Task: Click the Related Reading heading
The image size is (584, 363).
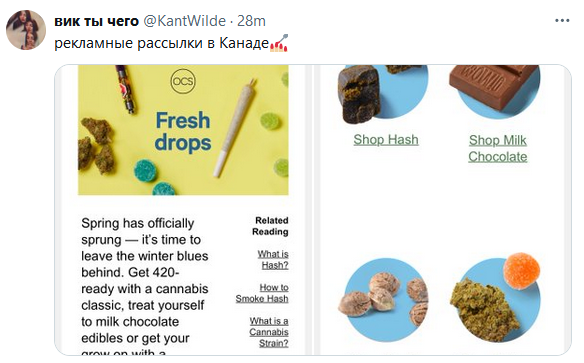Action: click(x=270, y=226)
